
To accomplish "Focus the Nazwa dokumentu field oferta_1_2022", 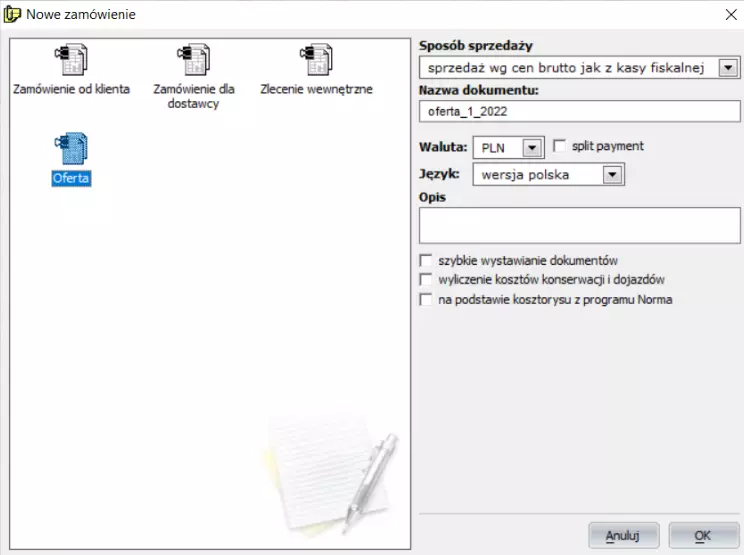I will tap(579, 111).
